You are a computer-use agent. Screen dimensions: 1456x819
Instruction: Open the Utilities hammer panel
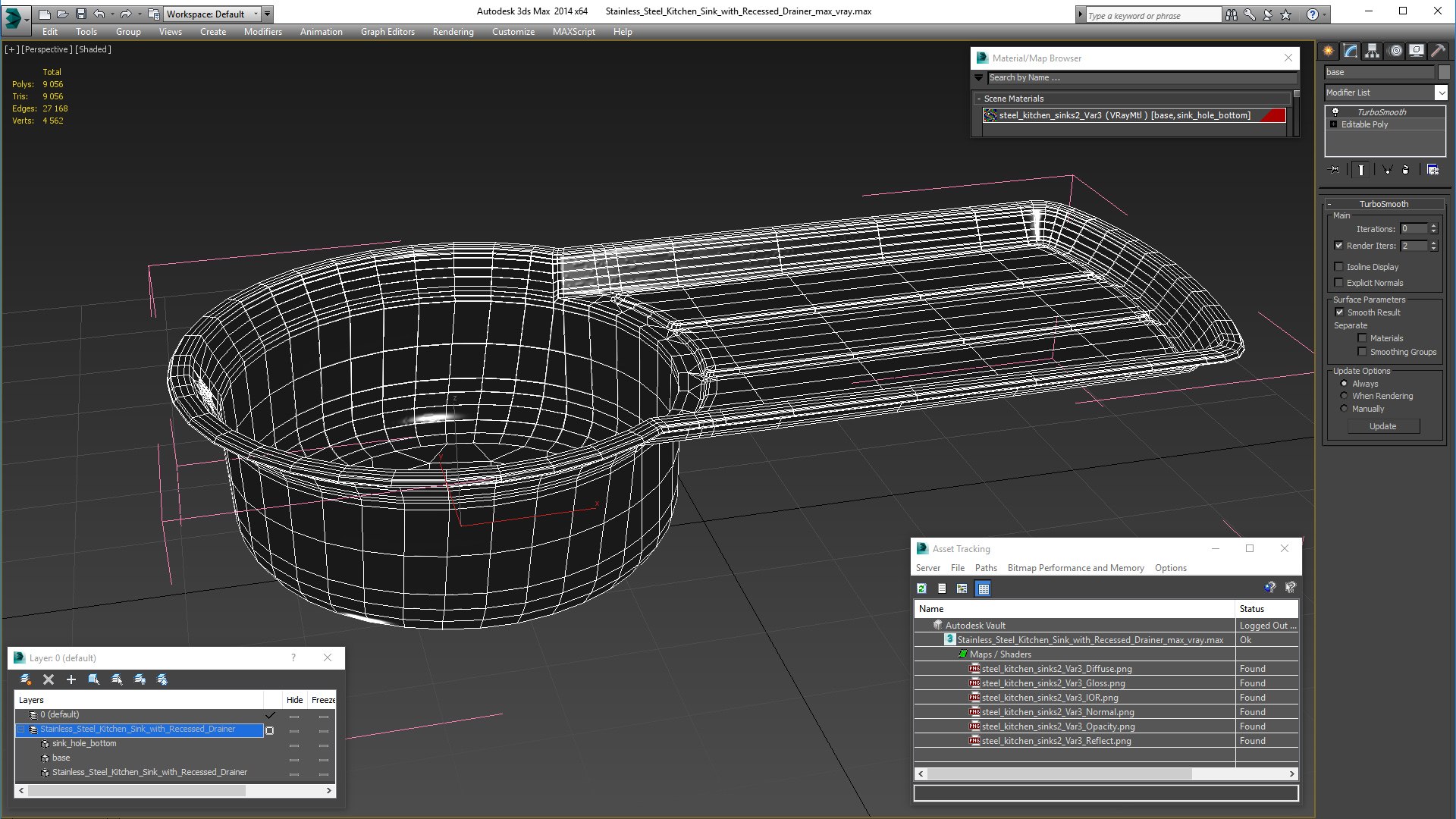click(x=1438, y=51)
